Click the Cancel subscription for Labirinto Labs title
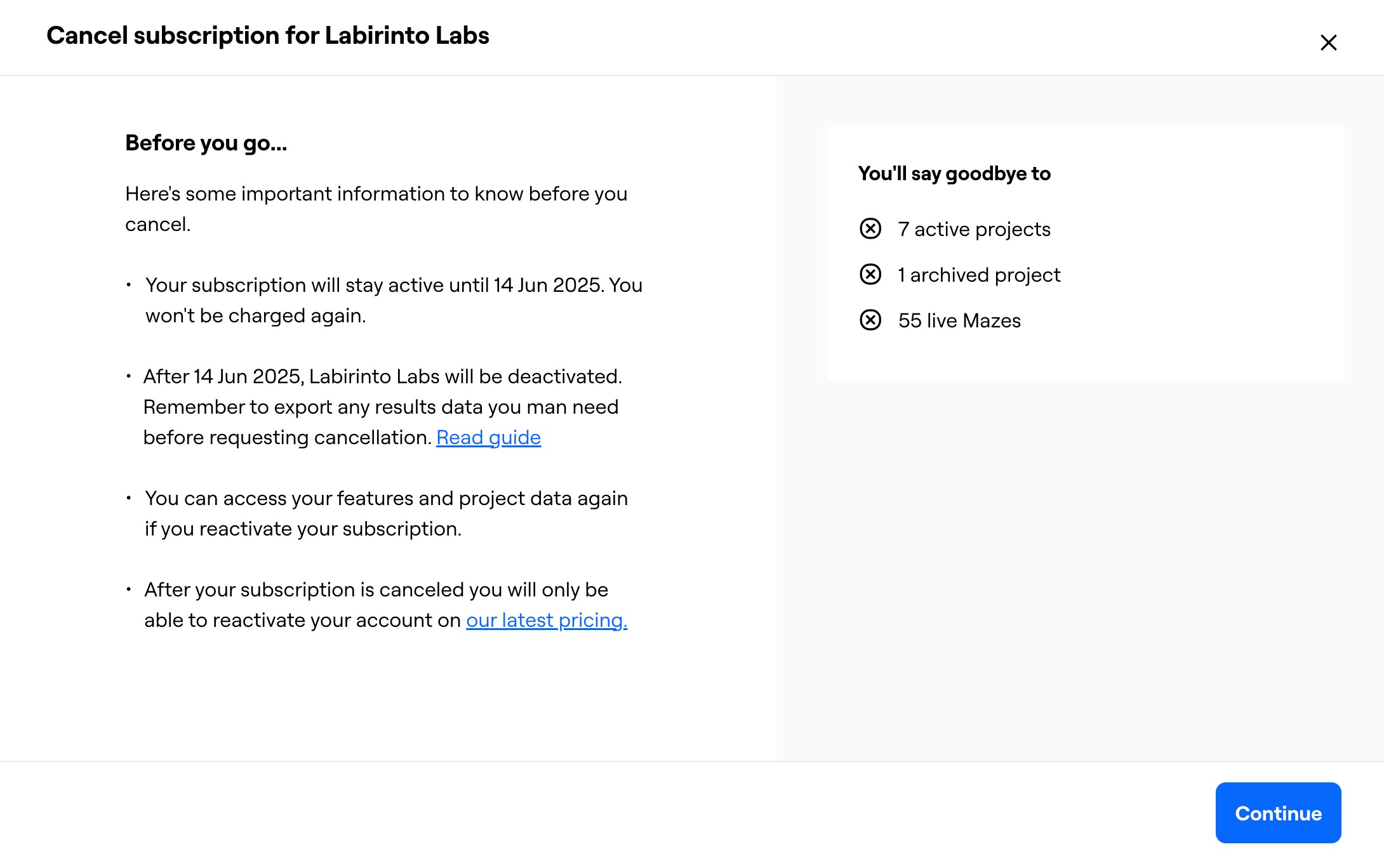This screenshot has width=1384, height=868. (x=268, y=36)
